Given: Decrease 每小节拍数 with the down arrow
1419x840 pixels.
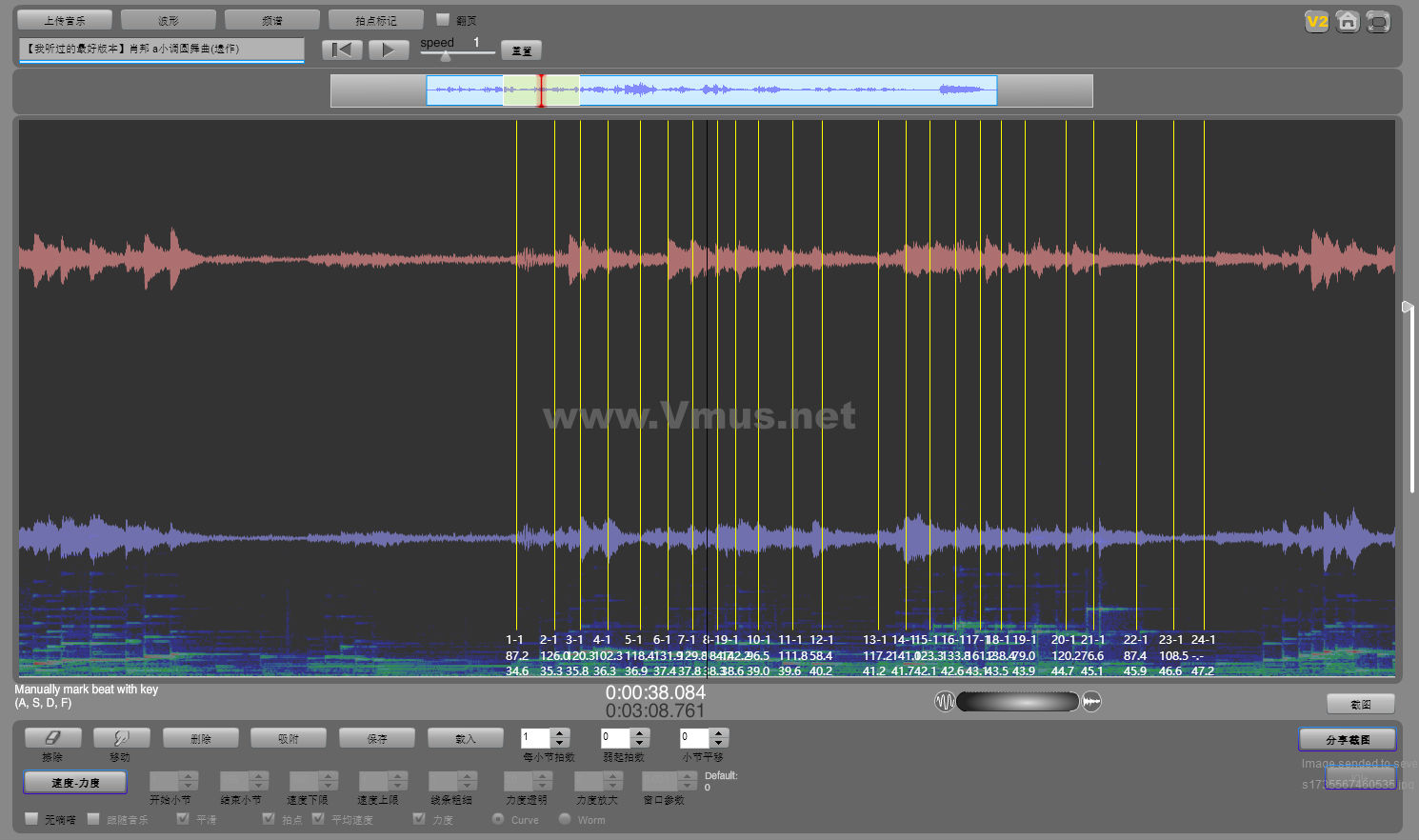Looking at the screenshot, I should tap(560, 743).
